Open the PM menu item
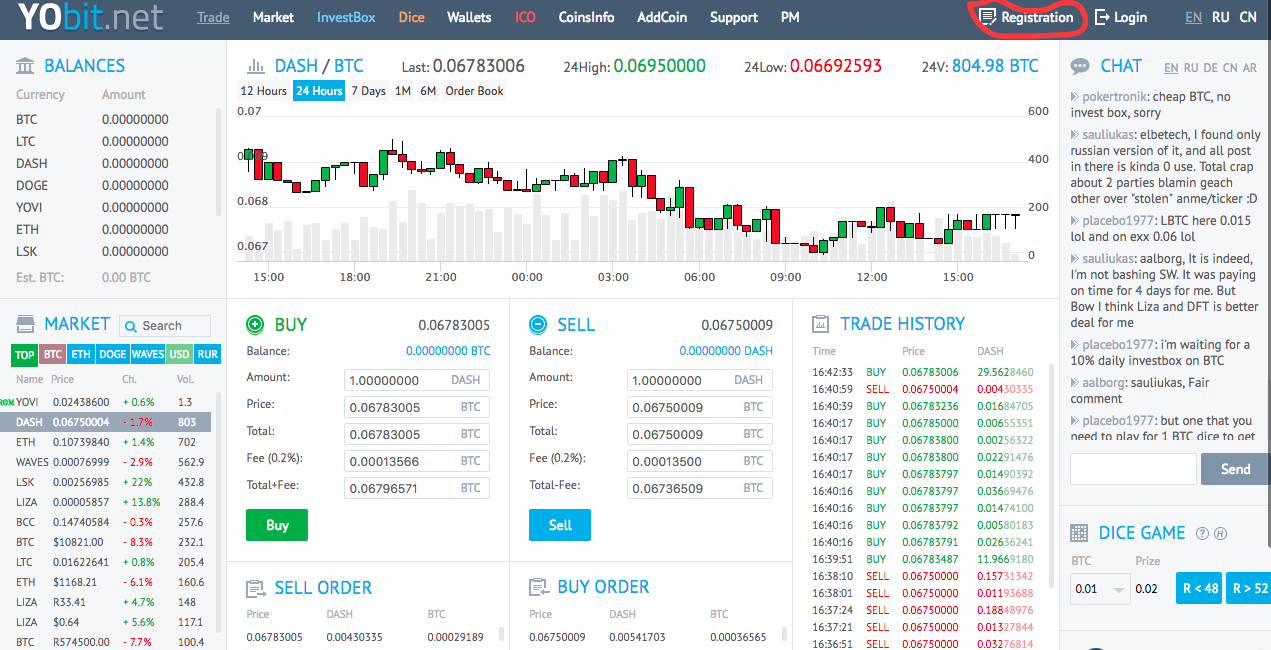This screenshot has height=650, width=1271. [790, 17]
